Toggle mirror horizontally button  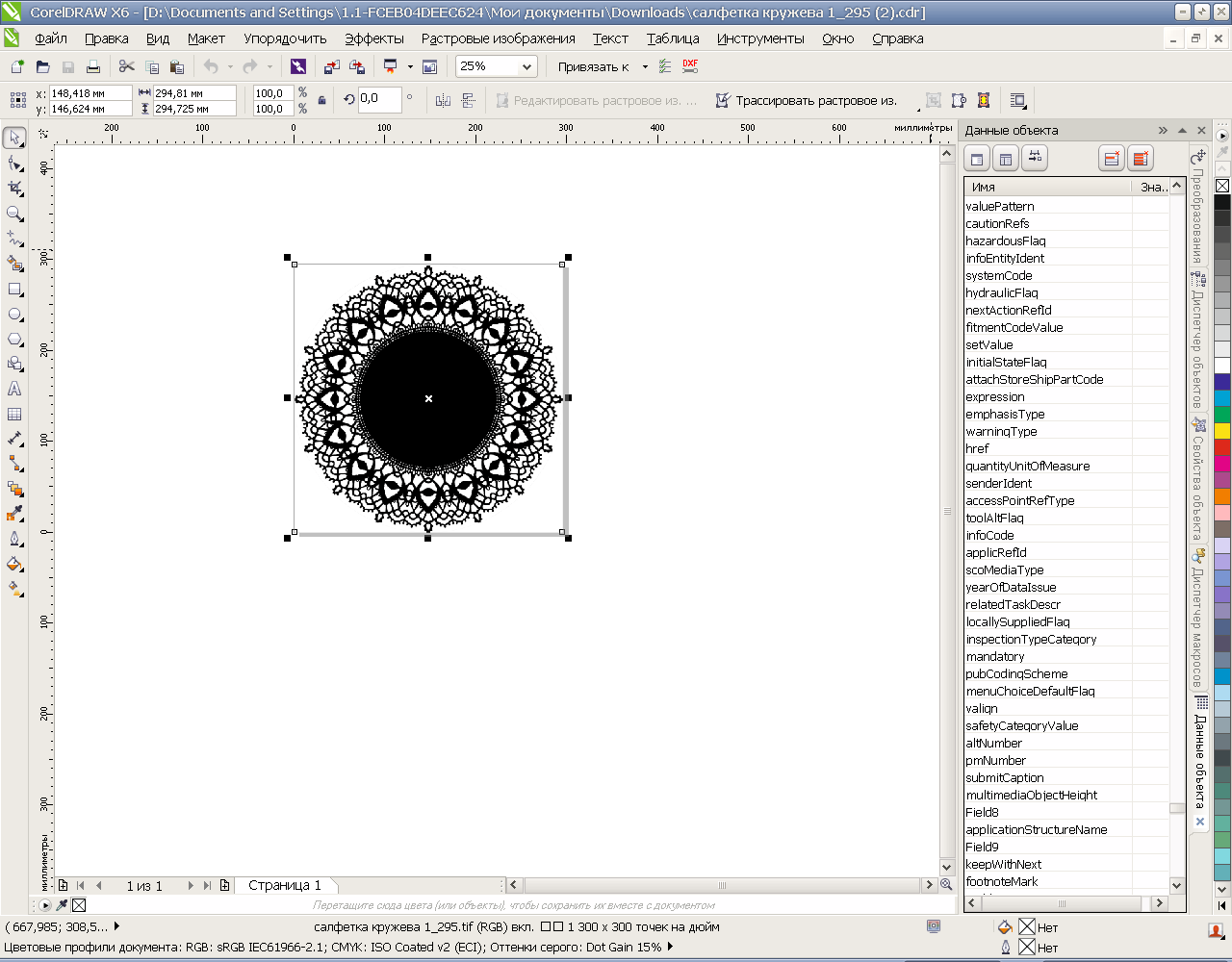click(443, 100)
